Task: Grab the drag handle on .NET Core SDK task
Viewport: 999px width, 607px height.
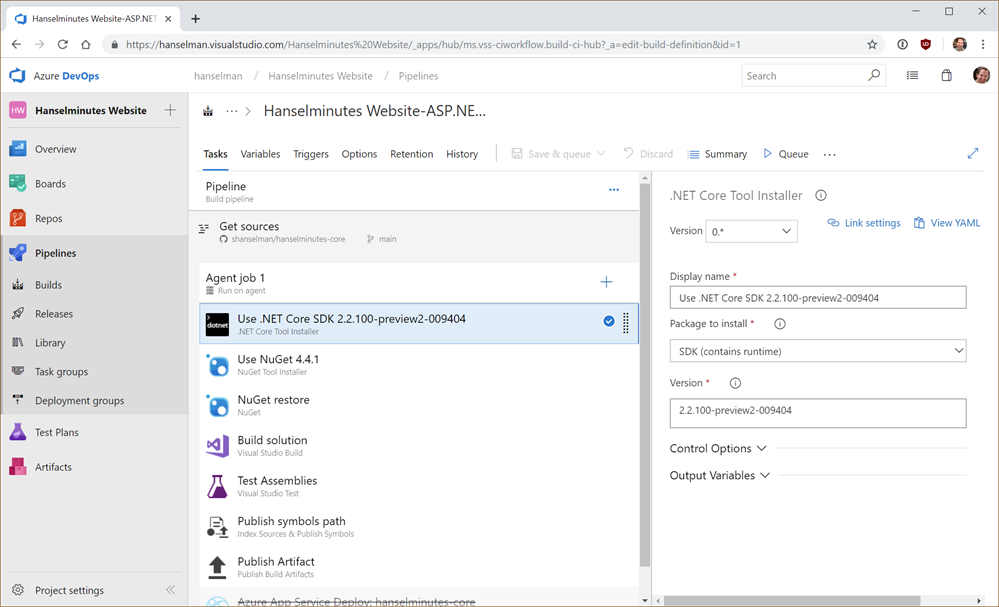Action: 626,323
